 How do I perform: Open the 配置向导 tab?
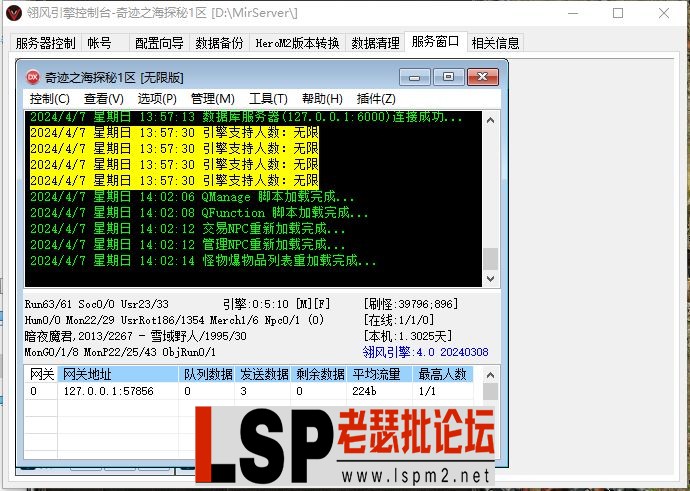point(159,43)
